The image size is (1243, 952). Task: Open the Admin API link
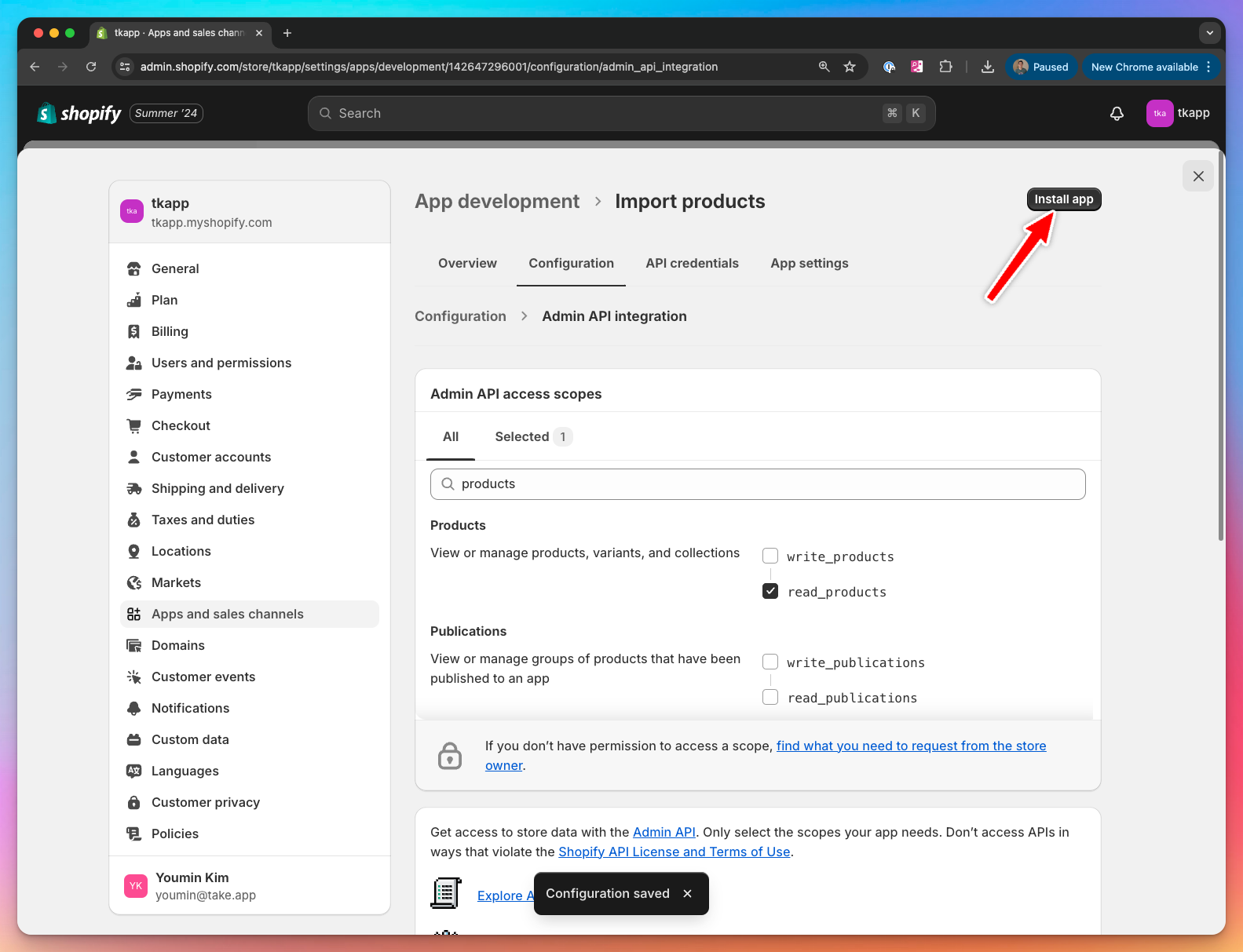pos(664,832)
